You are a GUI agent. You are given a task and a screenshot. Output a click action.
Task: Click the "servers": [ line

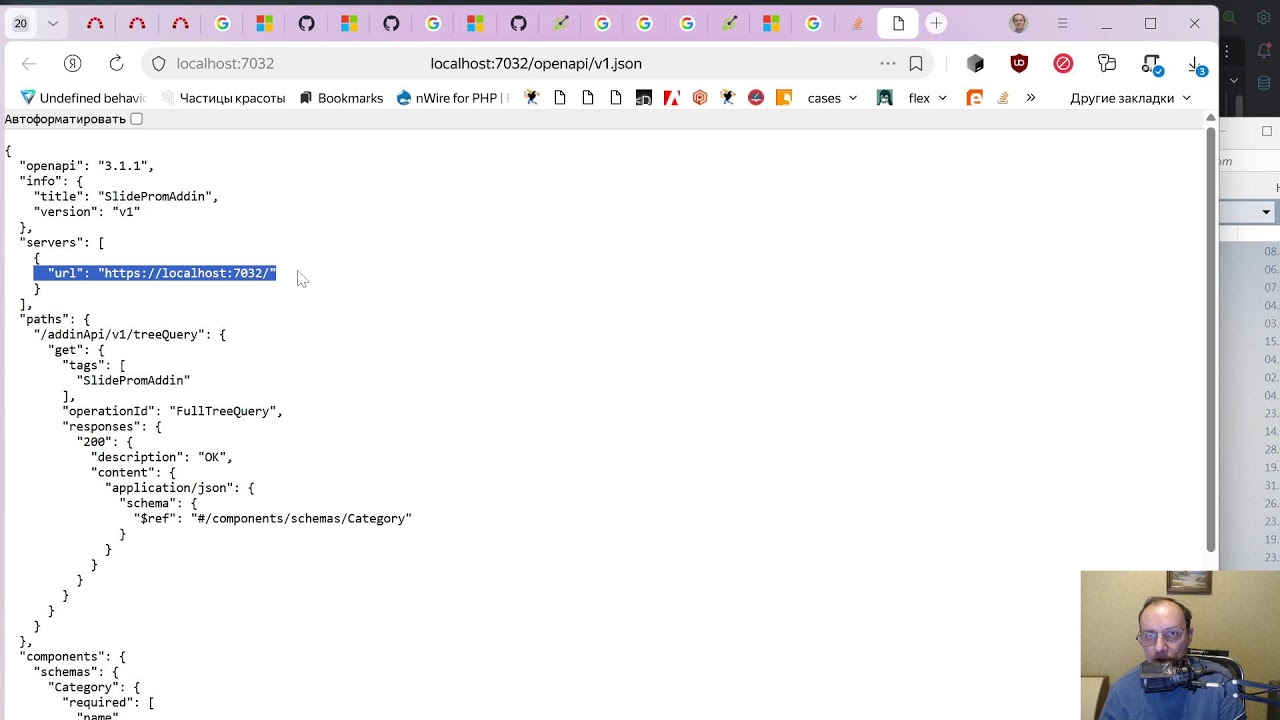pyautogui.click(x=61, y=243)
